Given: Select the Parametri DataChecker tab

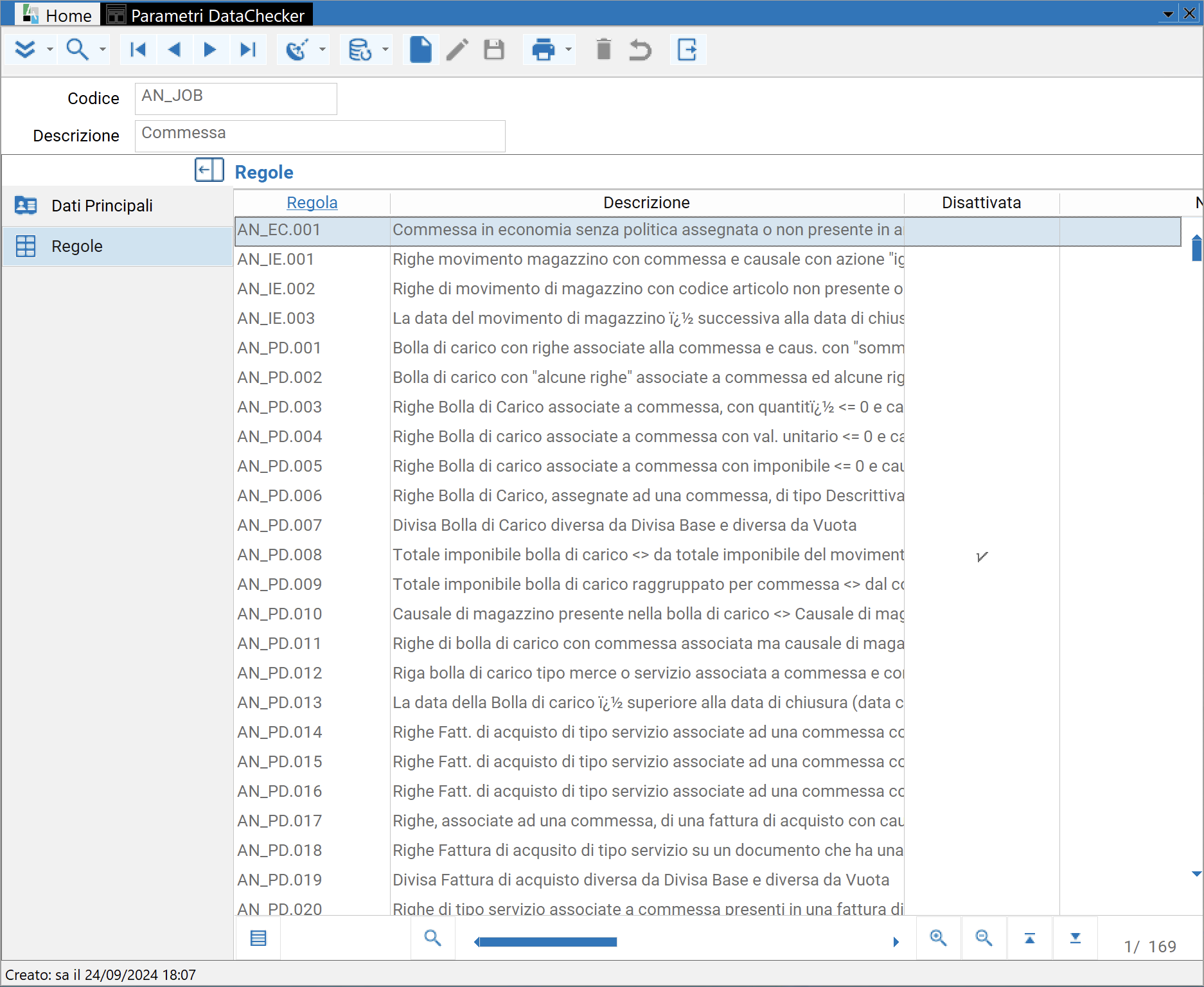Looking at the screenshot, I should (206, 14).
